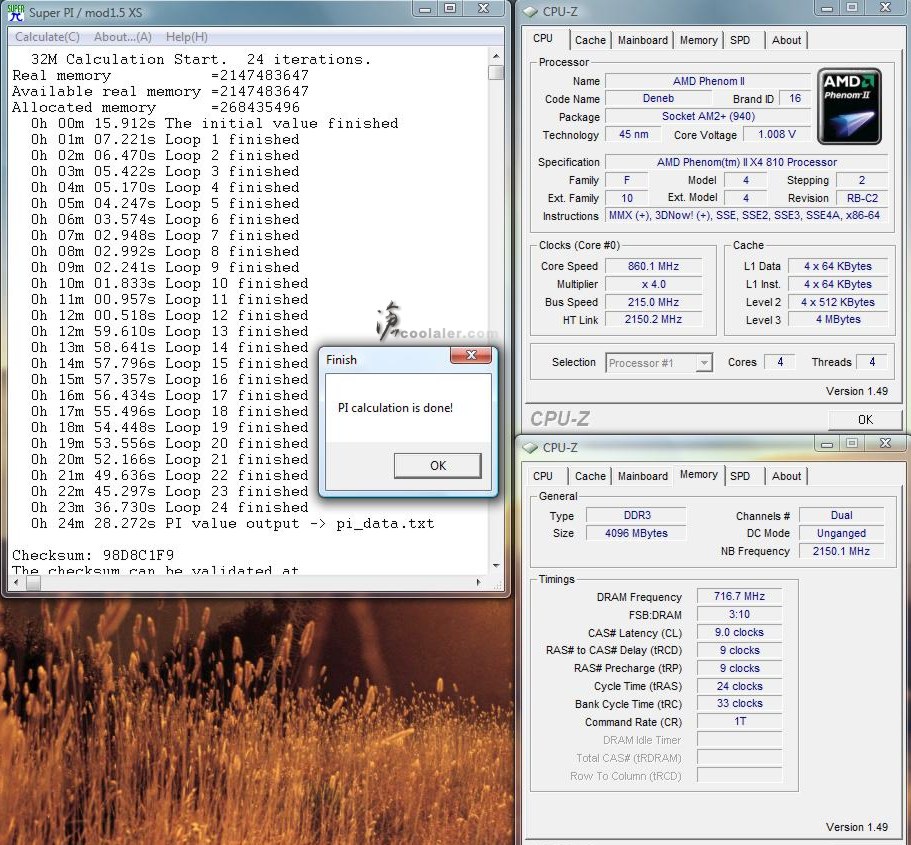Click the Bank Cycle Time value 33 clocks
Screen dimensions: 911x845
[x=739, y=703]
